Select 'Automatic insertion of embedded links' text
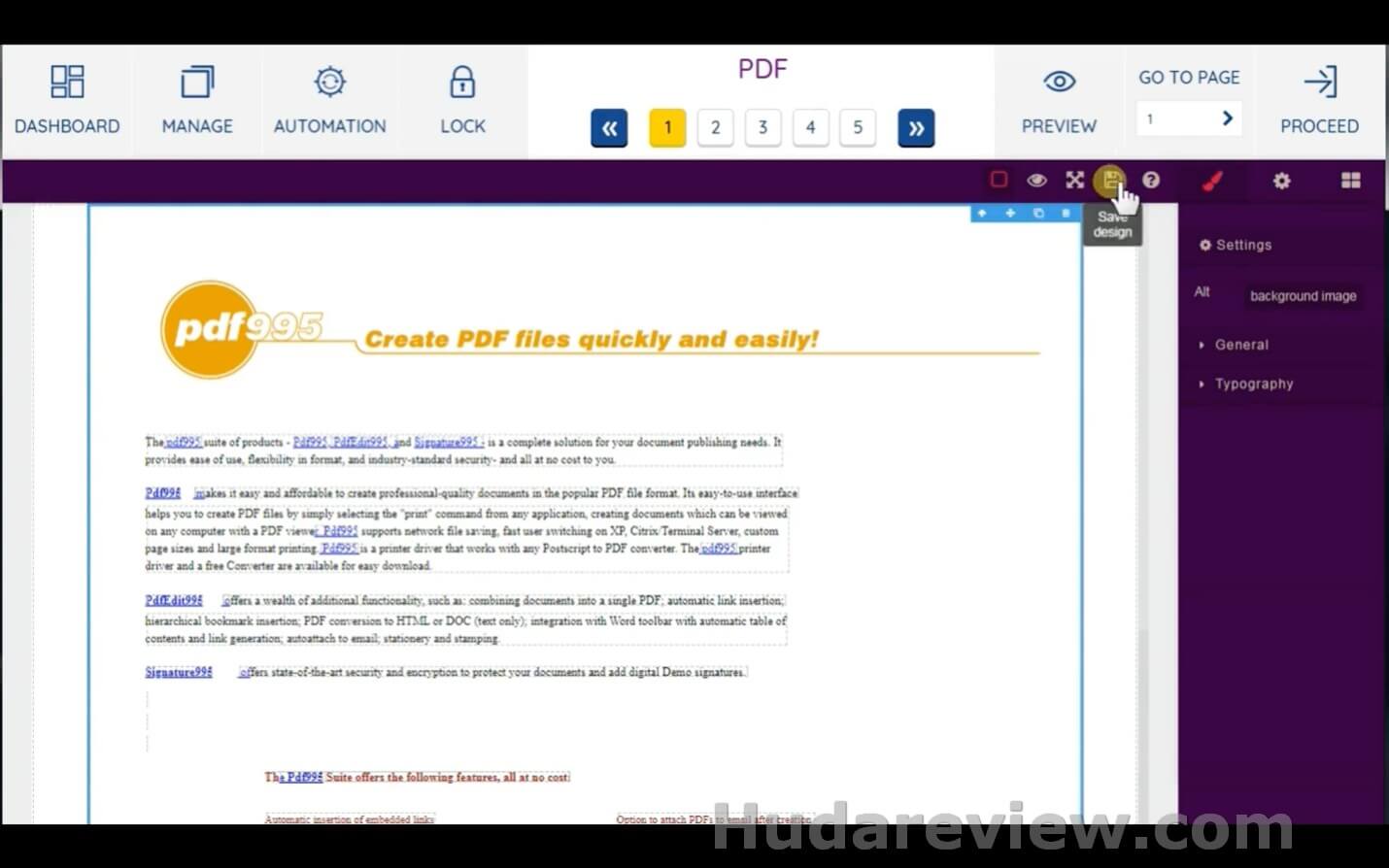This screenshot has width=1389, height=868. pos(350,819)
